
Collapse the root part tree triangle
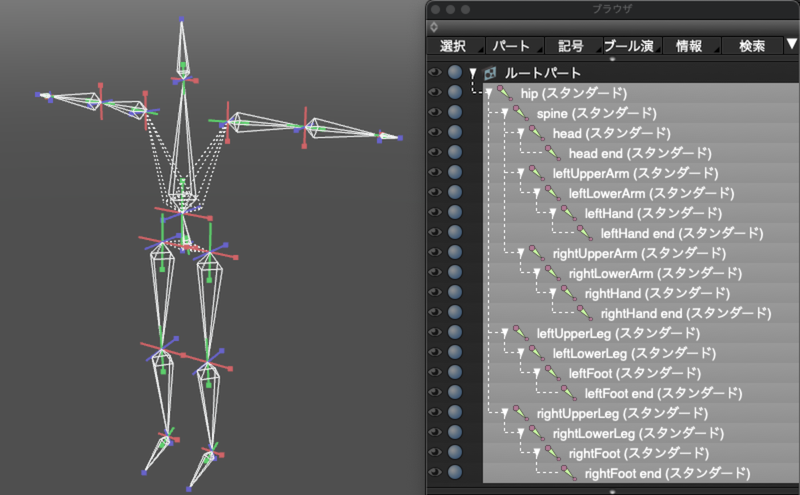coord(473,73)
